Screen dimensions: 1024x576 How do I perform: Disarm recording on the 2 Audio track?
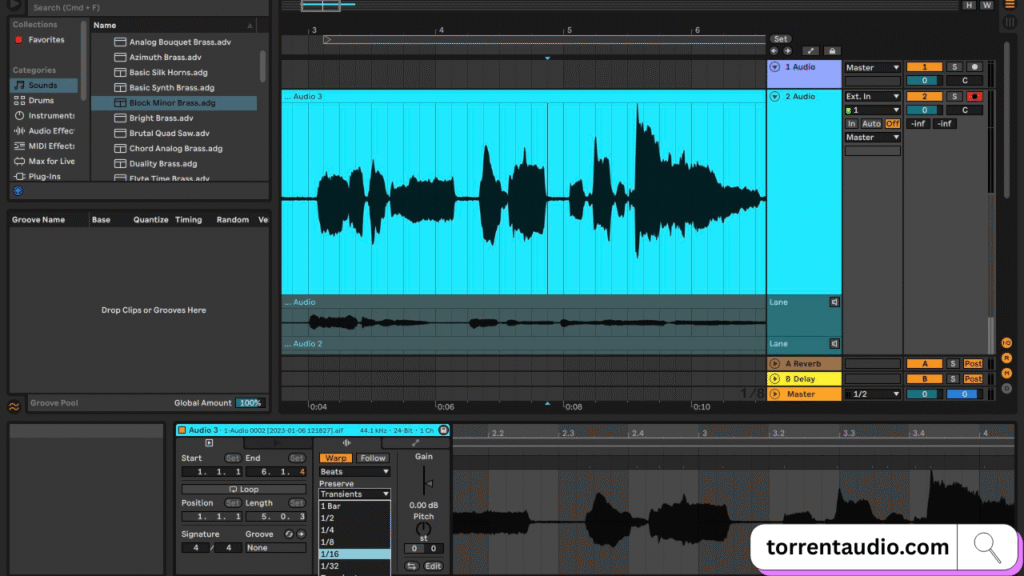(x=974, y=96)
